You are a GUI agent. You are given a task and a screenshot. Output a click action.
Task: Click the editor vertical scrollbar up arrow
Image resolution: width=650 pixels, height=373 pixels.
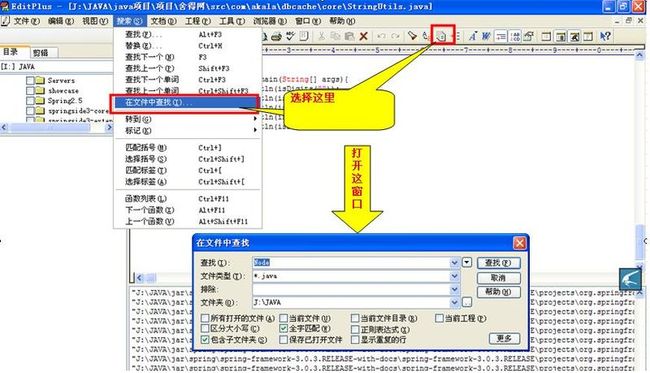640,55
